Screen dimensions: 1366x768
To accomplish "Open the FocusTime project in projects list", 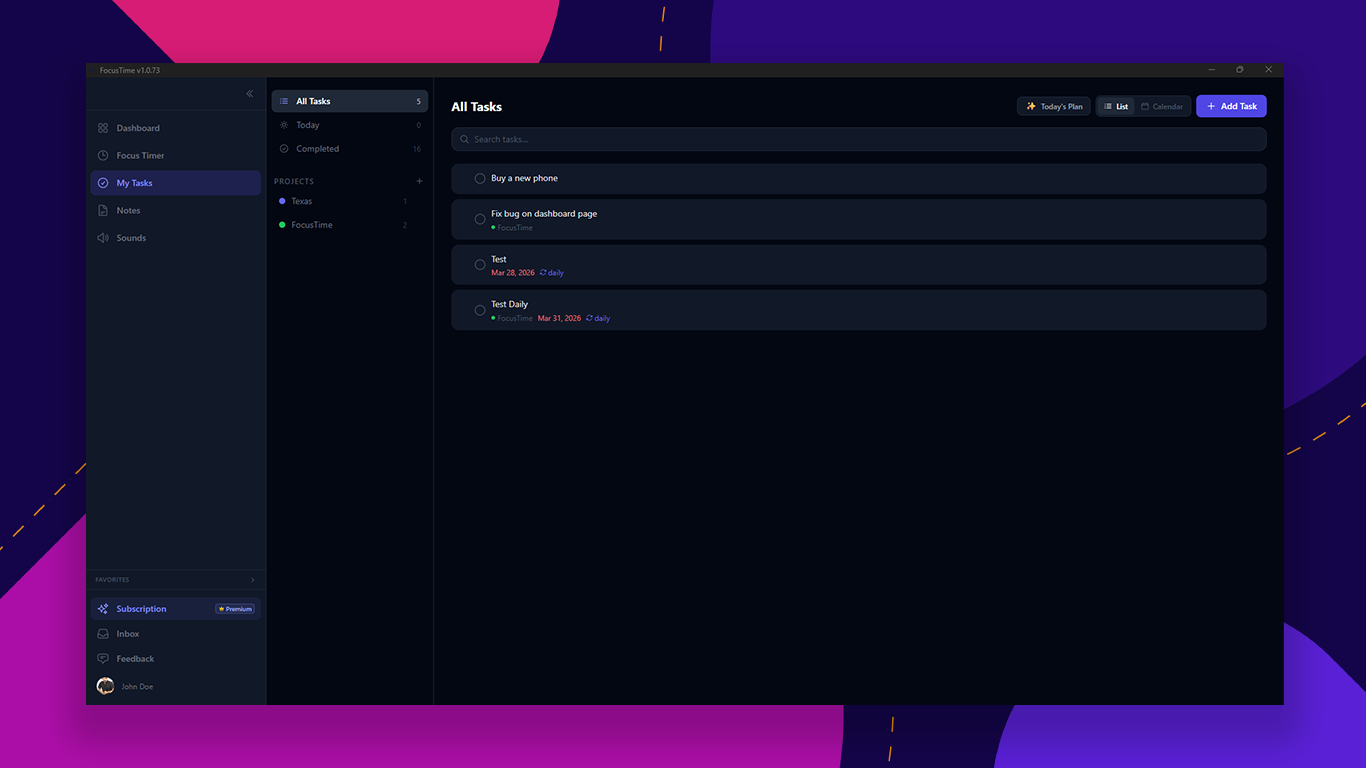I will 350,225.
